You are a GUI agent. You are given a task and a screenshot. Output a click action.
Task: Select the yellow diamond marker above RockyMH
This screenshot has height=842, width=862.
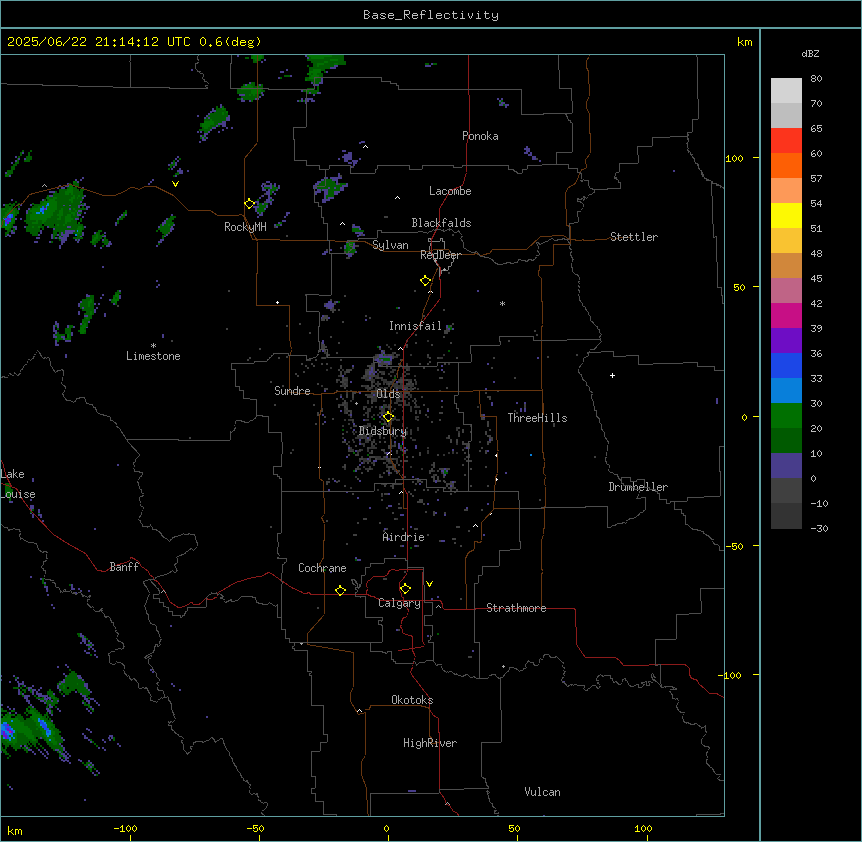click(x=250, y=204)
